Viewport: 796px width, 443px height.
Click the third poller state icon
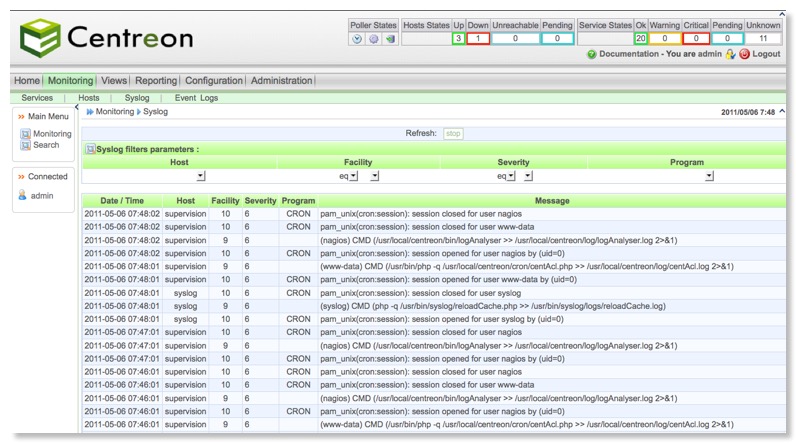coord(390,39)
